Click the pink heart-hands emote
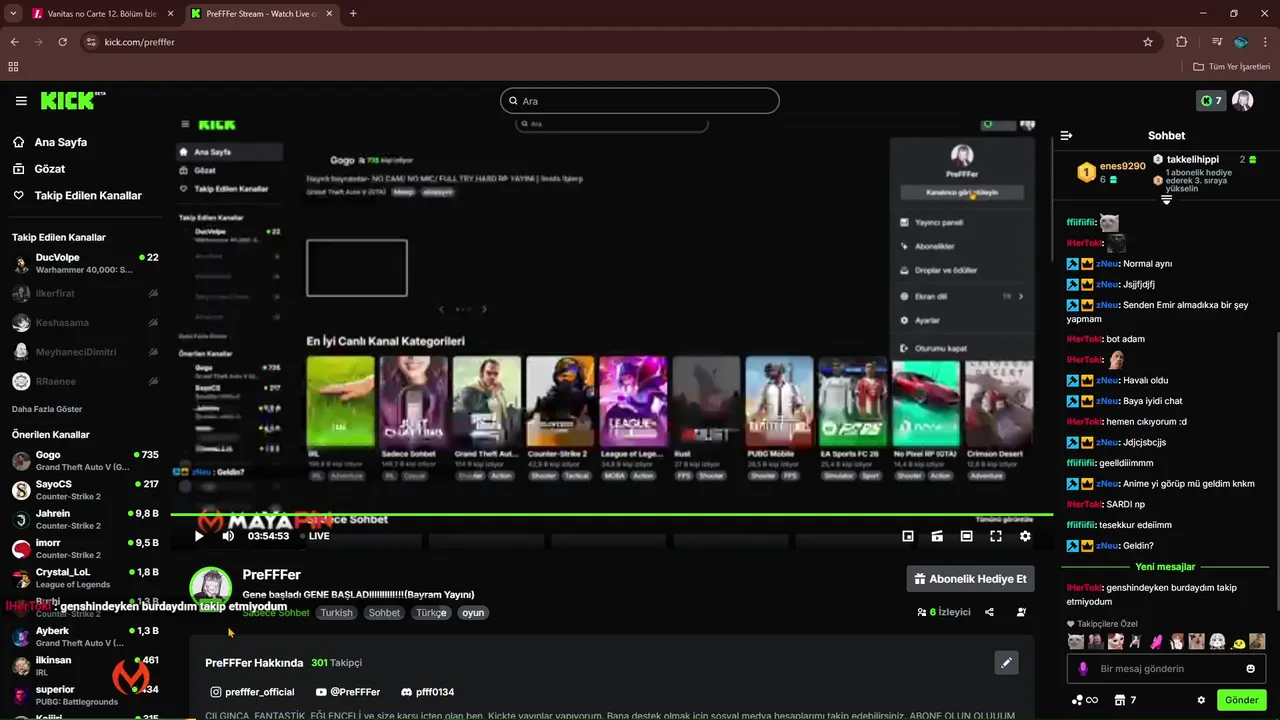Image resolution: width=1280 pixels, height=720 pixels. 1157,642
